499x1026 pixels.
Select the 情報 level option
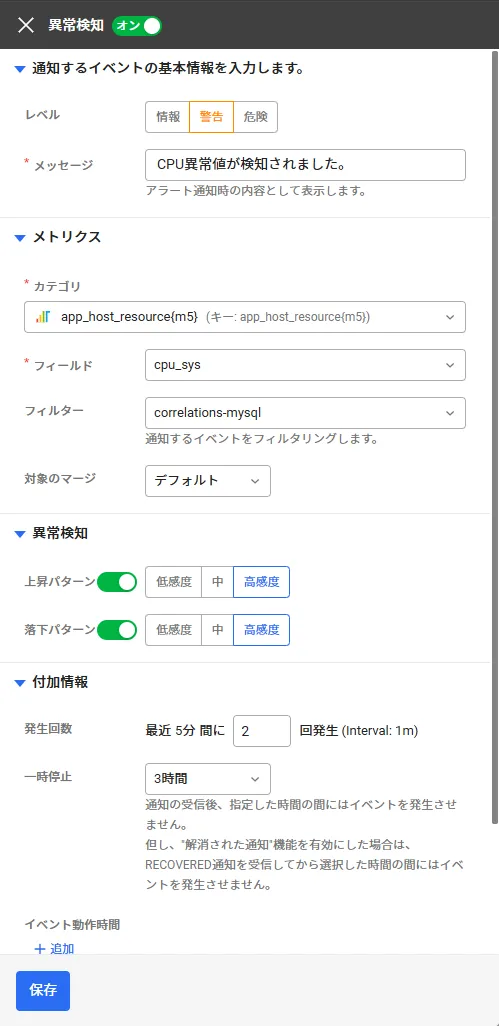pos(168,117)
